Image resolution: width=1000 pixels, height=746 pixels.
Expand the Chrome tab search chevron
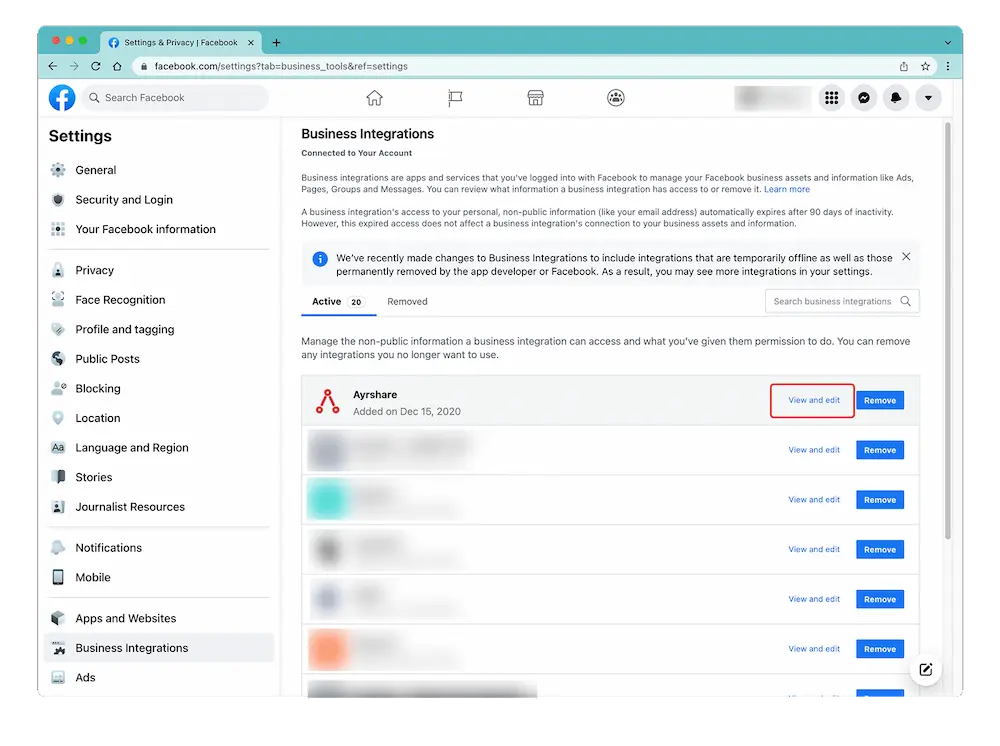tap(948, 43)
